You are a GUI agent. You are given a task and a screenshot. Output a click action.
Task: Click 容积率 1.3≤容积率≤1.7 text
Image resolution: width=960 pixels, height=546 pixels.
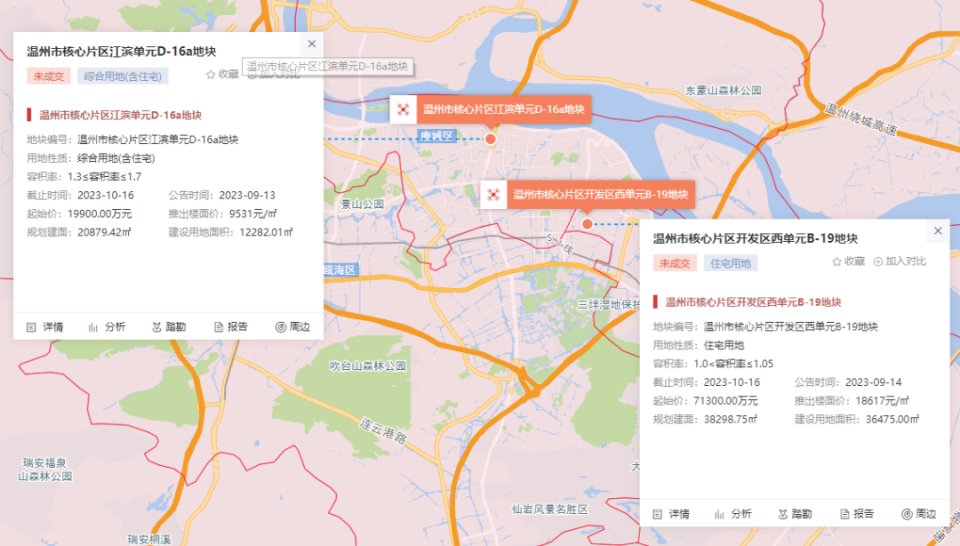click(x=105, y=176)
